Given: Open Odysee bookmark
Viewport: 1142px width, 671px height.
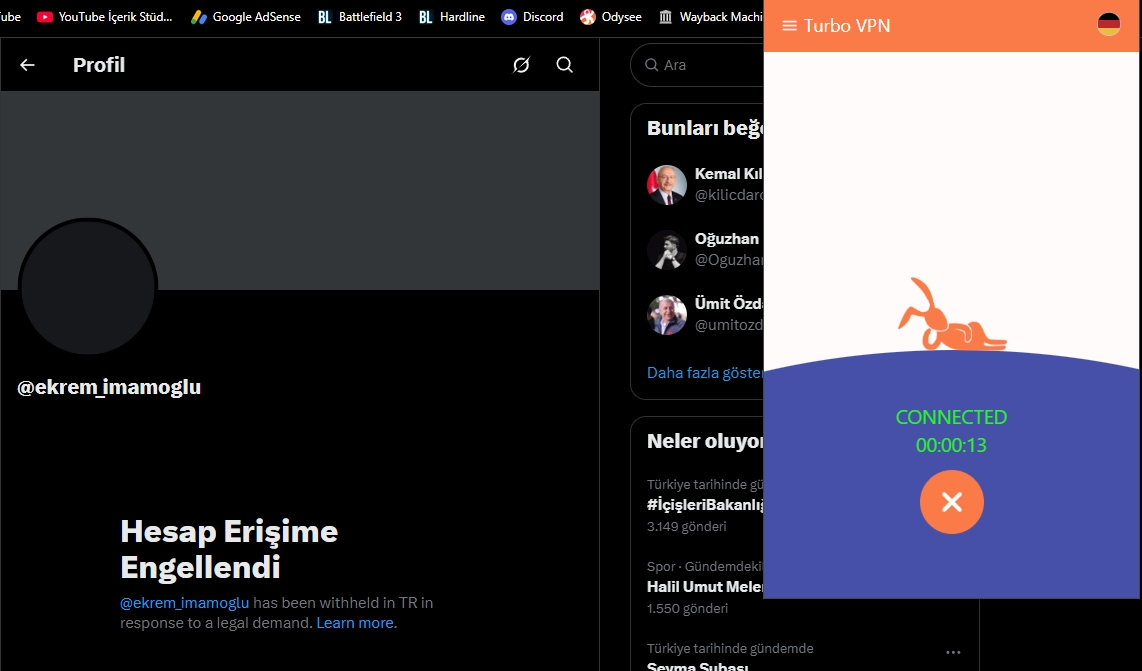Looking at the screenshot, I should click(610, 17).
